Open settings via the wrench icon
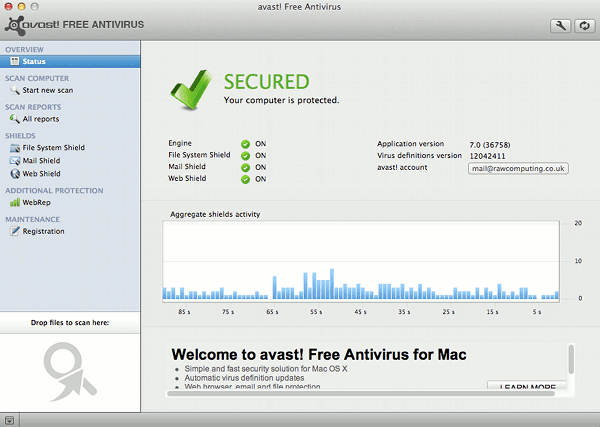 tap(561, 26)
